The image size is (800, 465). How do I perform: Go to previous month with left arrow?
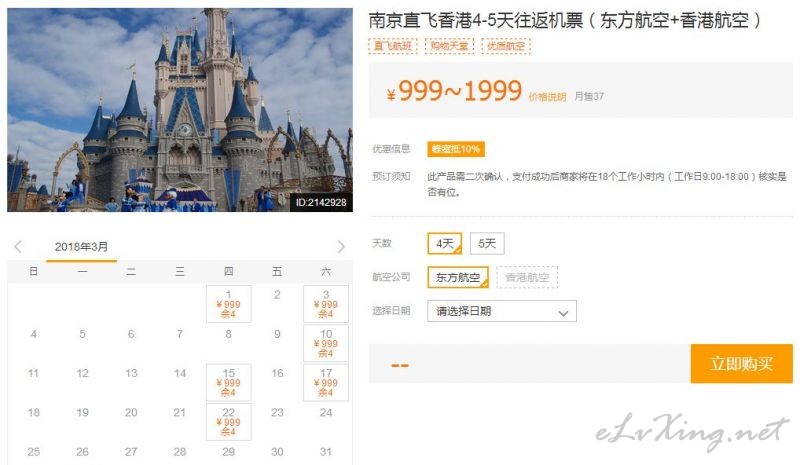(18, 247)
